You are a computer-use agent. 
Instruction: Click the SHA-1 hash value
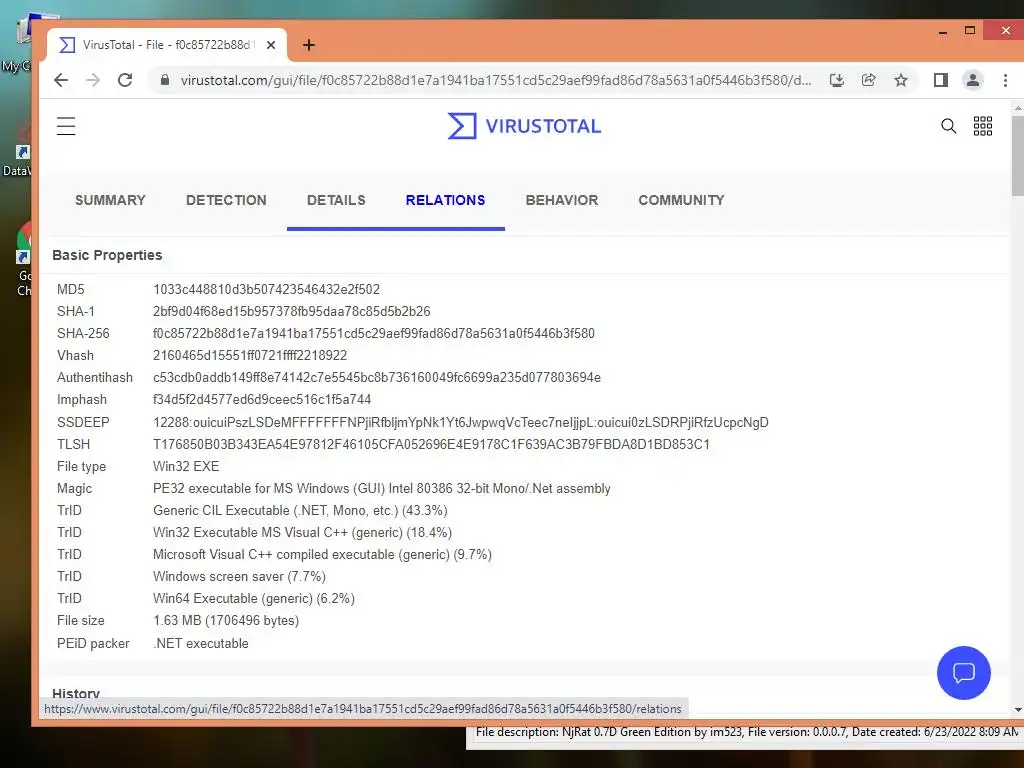[291, 312]
